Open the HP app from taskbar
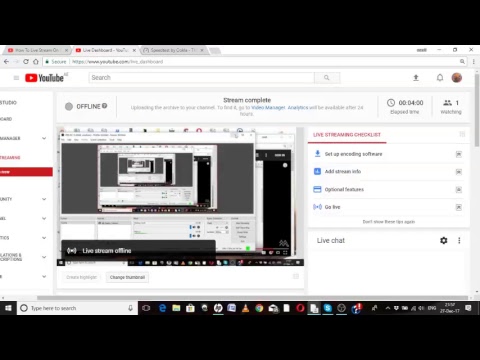The height and width of the screenshot is (360, 480). coord(218,308)
